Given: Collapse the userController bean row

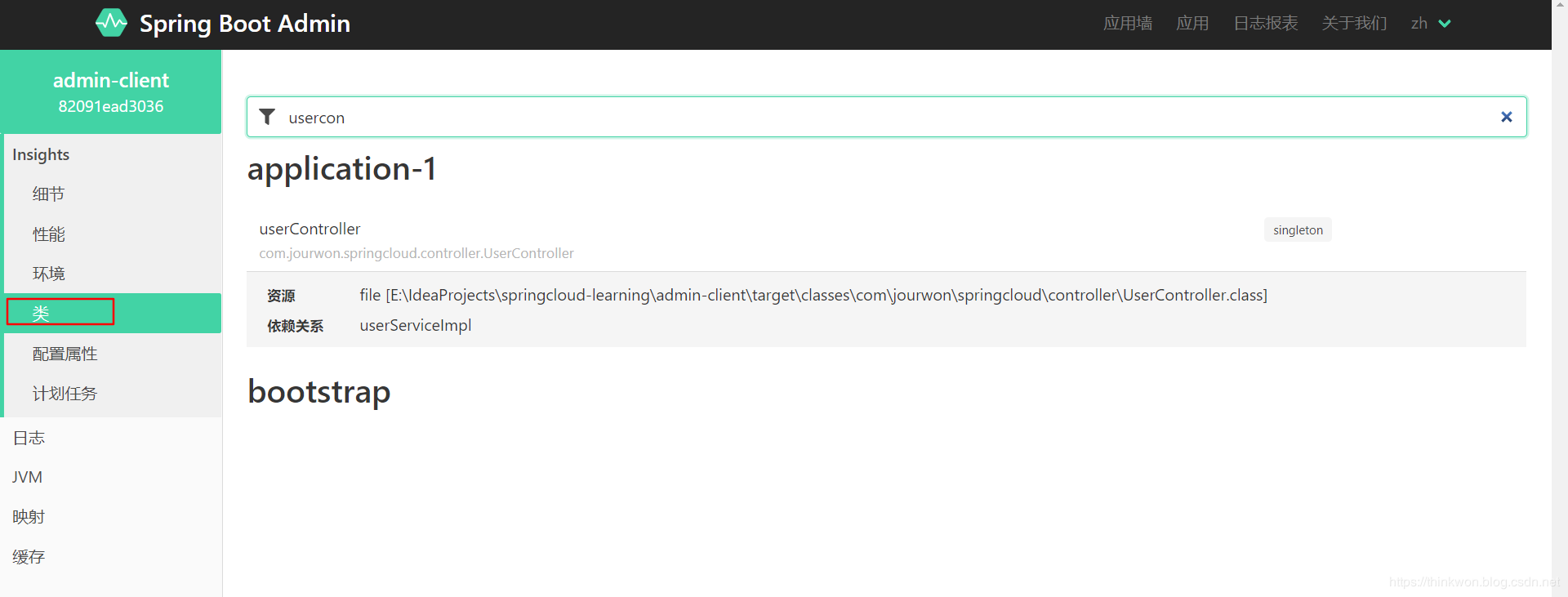Looking at the screenshot, I should (310, 229).
